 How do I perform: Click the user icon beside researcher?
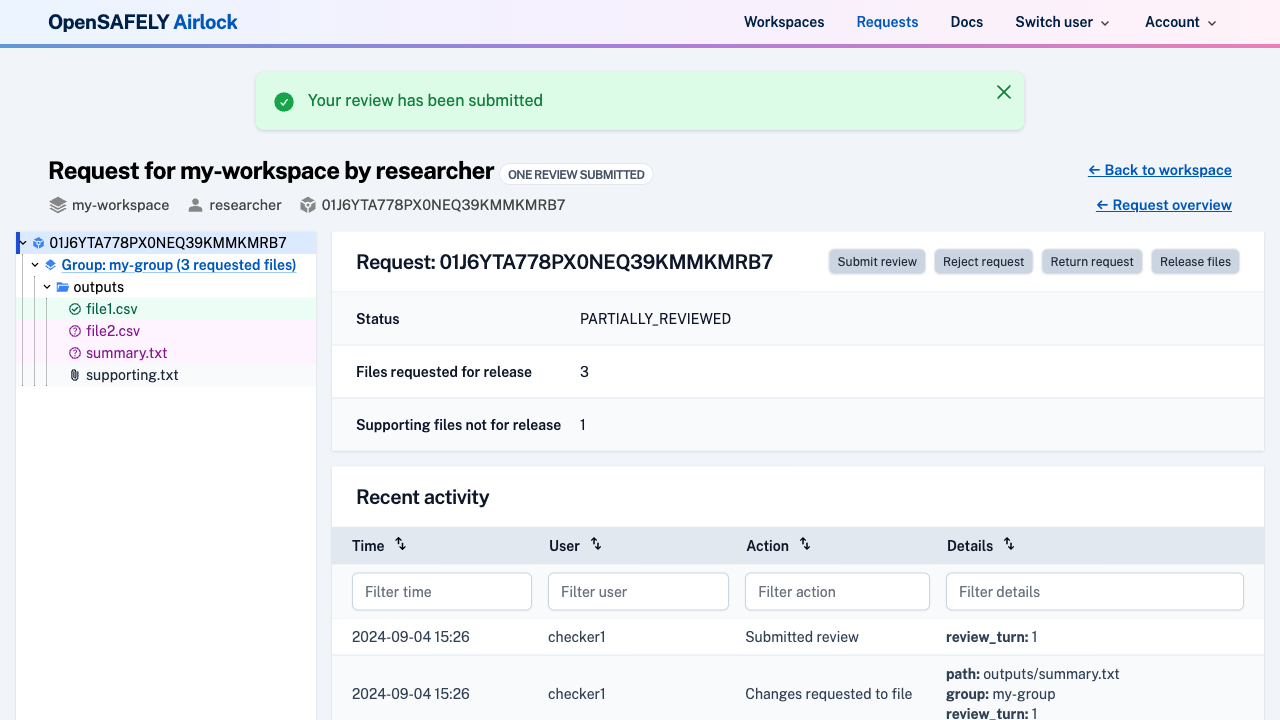tap(194, 205)
